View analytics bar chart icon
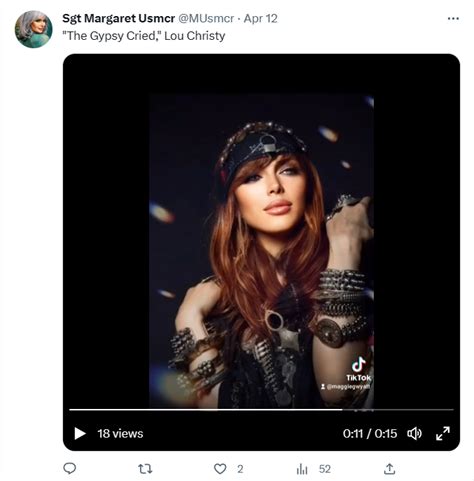This screenshot has width=474, height=481. [302, 469]
